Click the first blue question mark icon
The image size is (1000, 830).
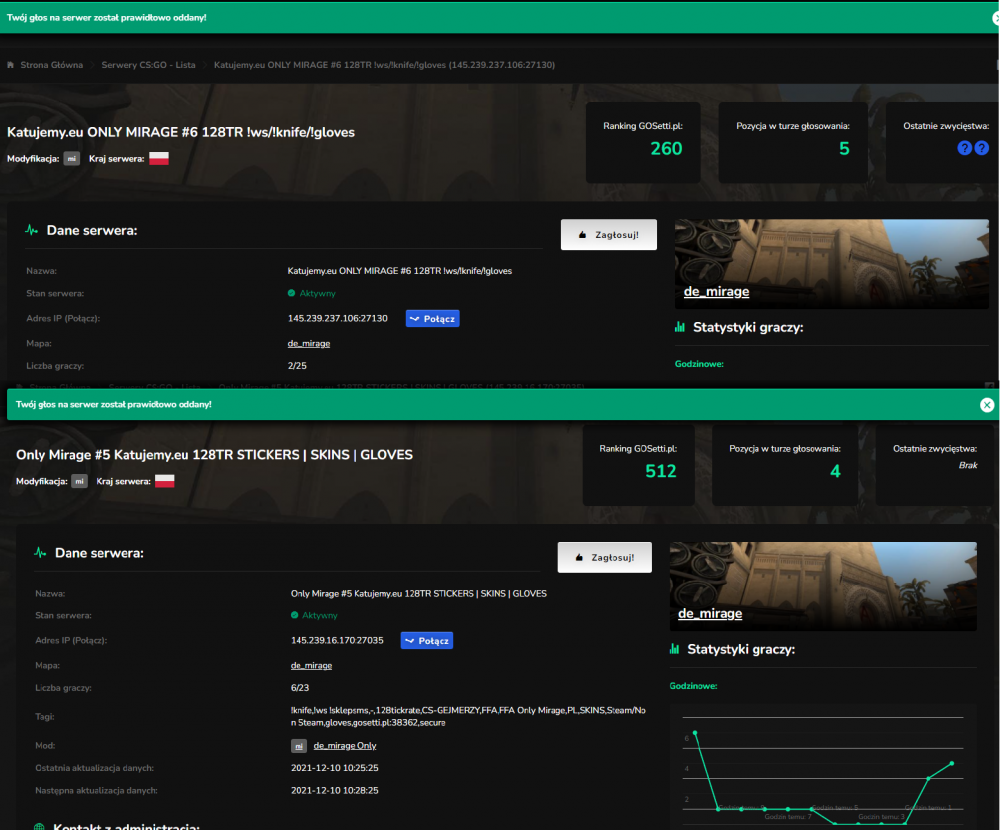coord(964,148)
